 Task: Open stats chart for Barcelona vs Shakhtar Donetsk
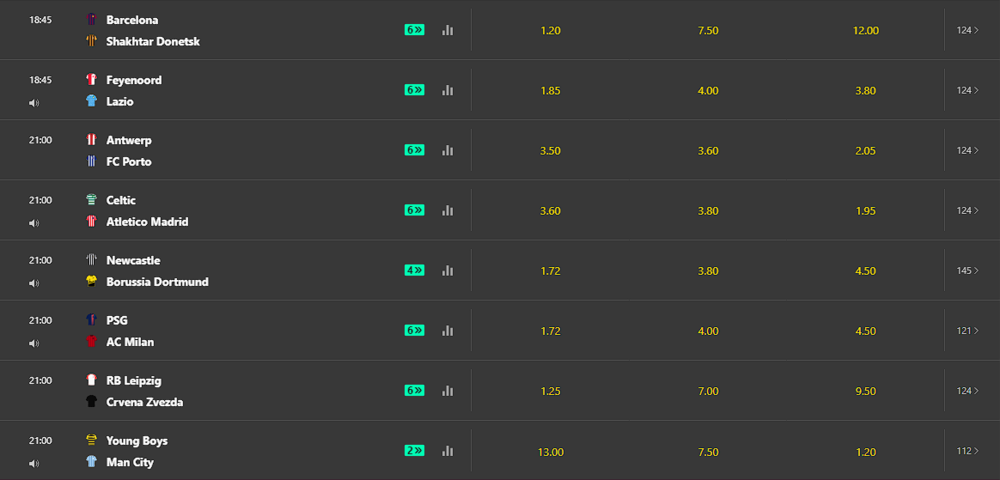448,30
